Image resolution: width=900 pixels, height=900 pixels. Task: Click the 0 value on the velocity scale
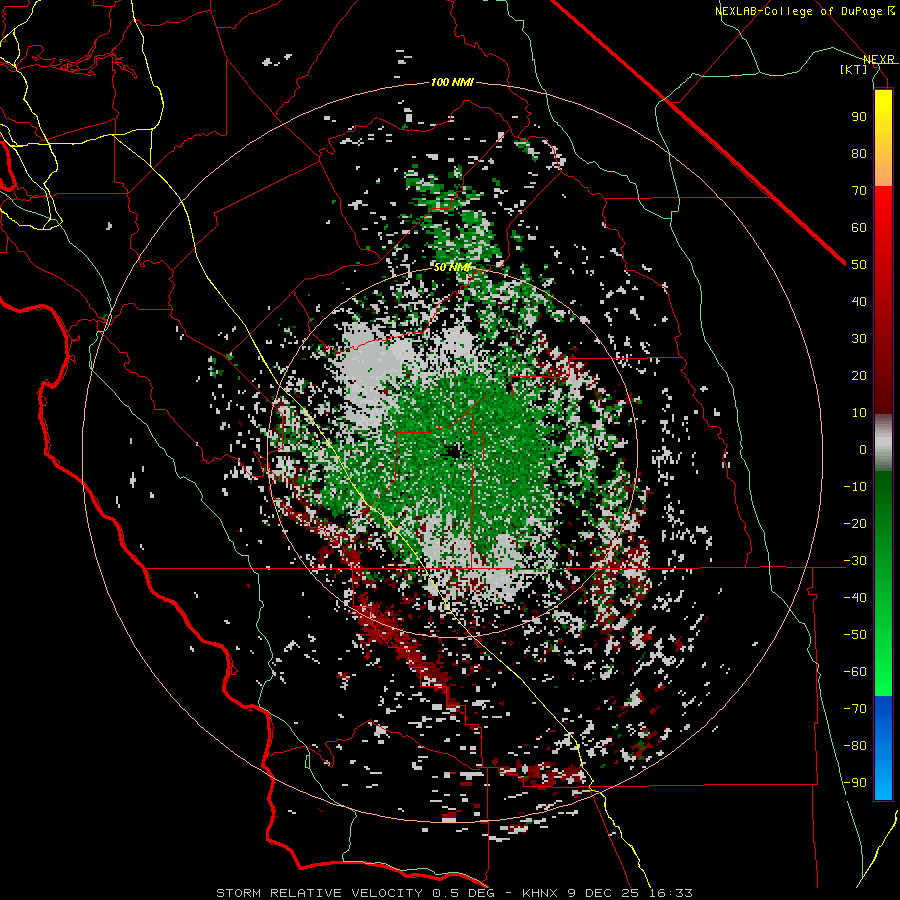tap(863, 450)
